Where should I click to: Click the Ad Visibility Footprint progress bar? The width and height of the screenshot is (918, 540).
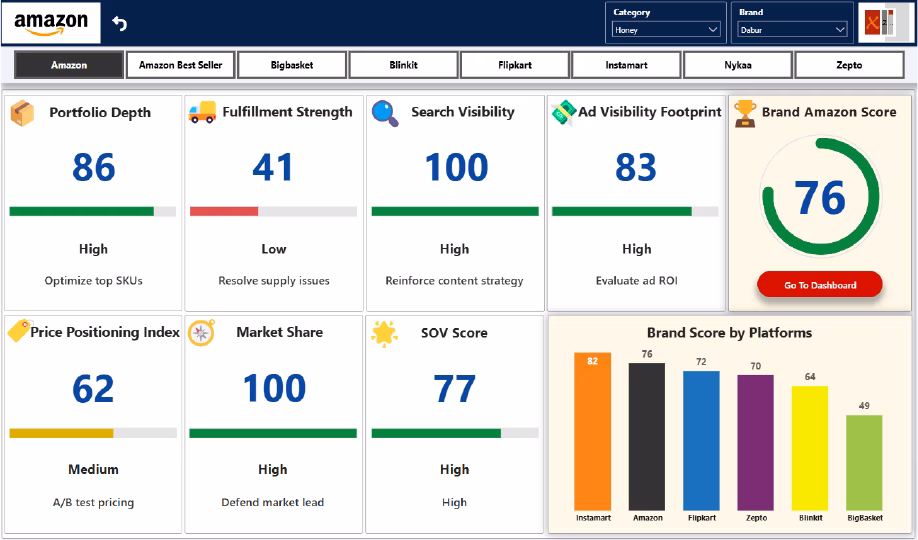[x=635, y=211]
